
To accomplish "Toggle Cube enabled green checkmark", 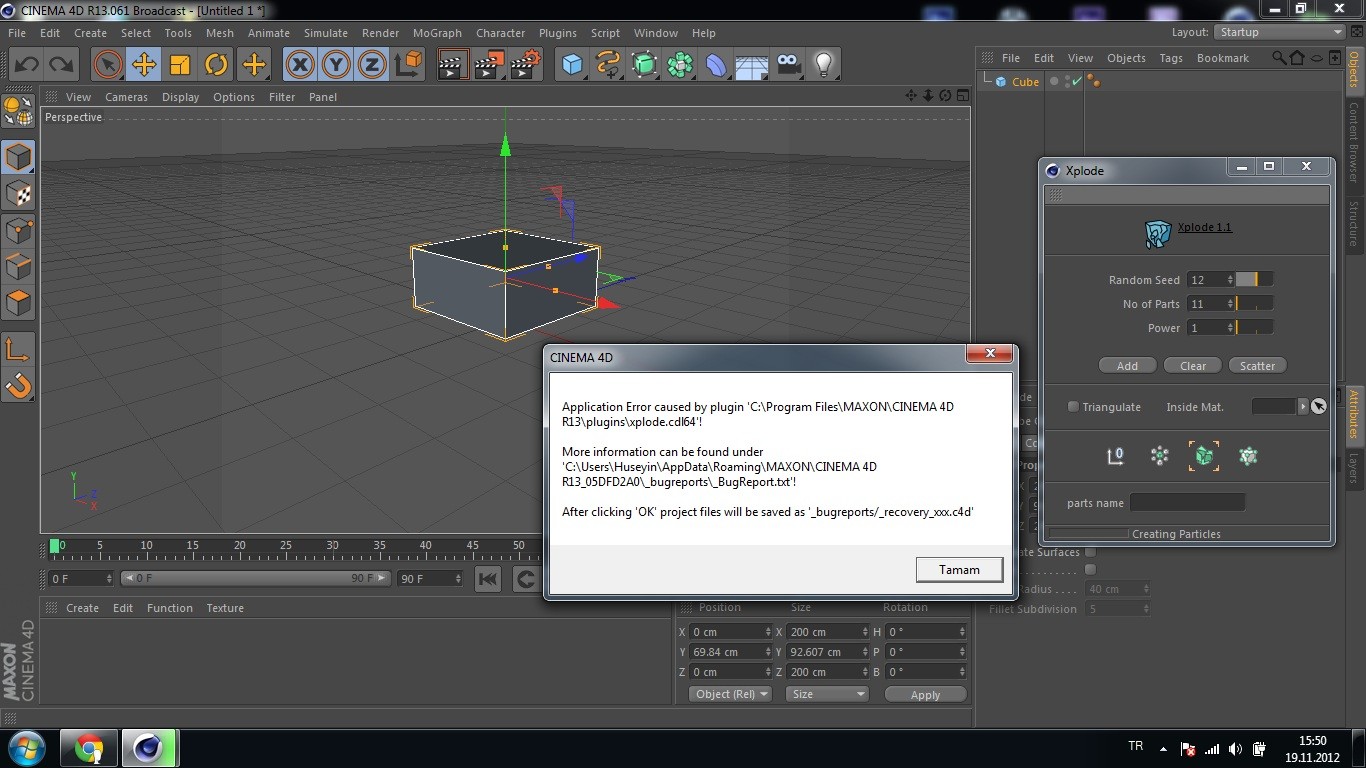I will point(1076,82).
